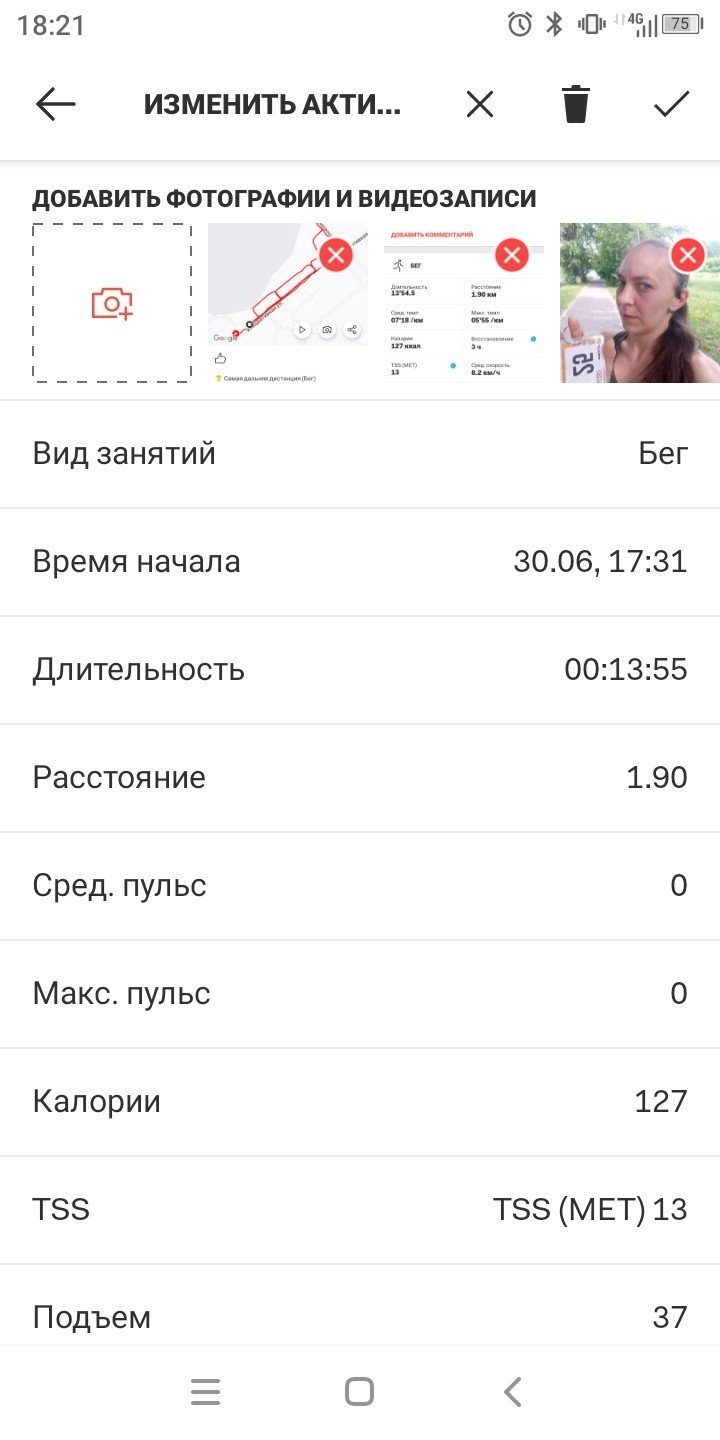Remove the selfie photo thumbnail
The height and width of the screenshot is (1440, 720).
pos(688,254)
